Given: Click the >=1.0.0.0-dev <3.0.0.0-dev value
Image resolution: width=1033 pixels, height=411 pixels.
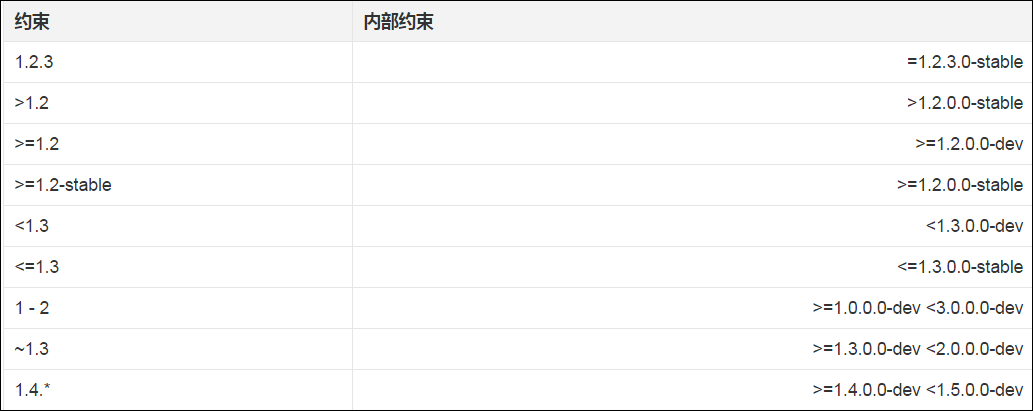Looking at the screenshot, I should 918,308.
